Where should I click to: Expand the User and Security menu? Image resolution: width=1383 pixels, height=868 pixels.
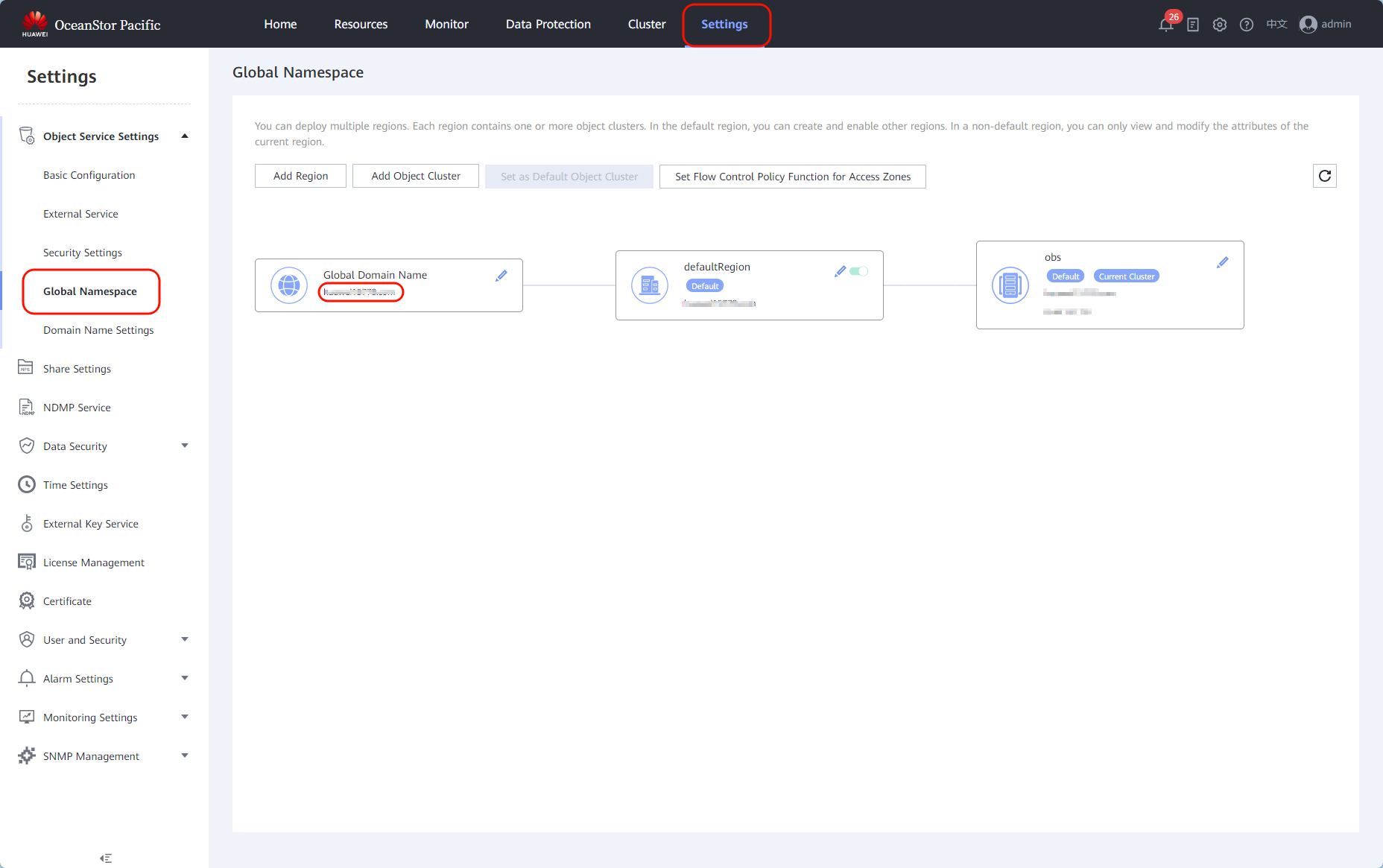185,640
